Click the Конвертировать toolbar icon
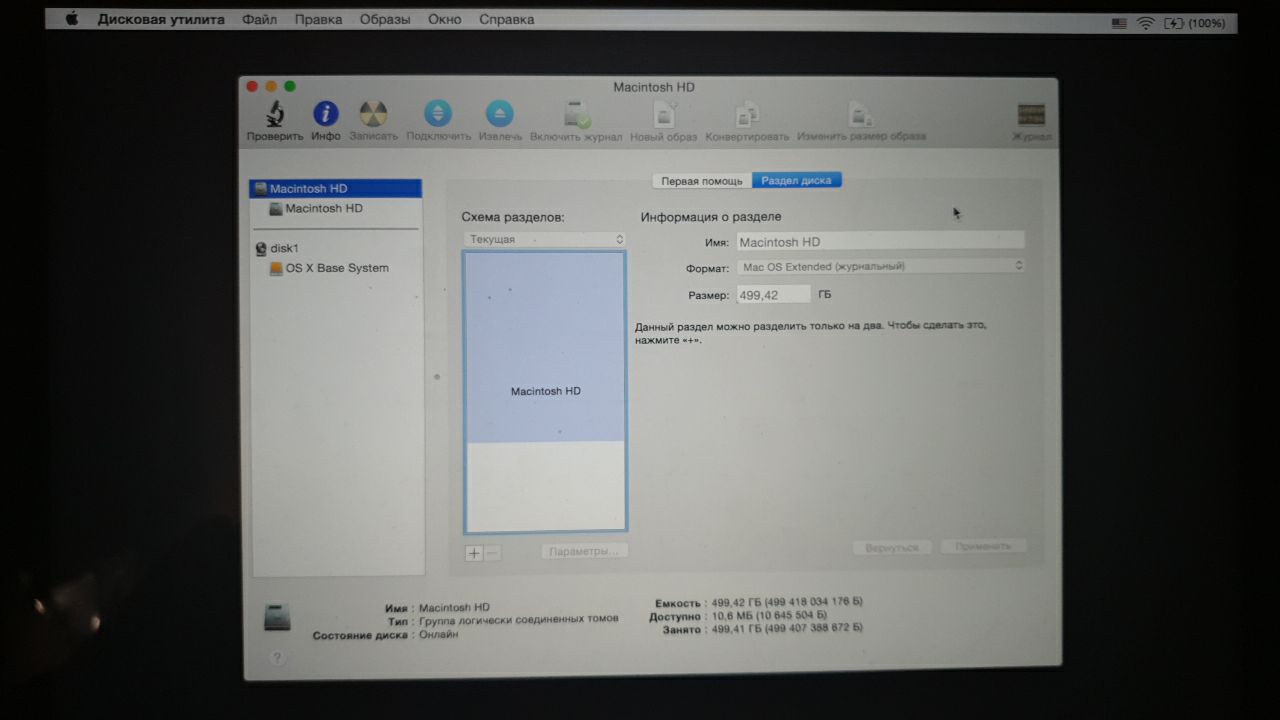Image resolution: width=1280 pixels, height=720 pixels. click(747, 114)
